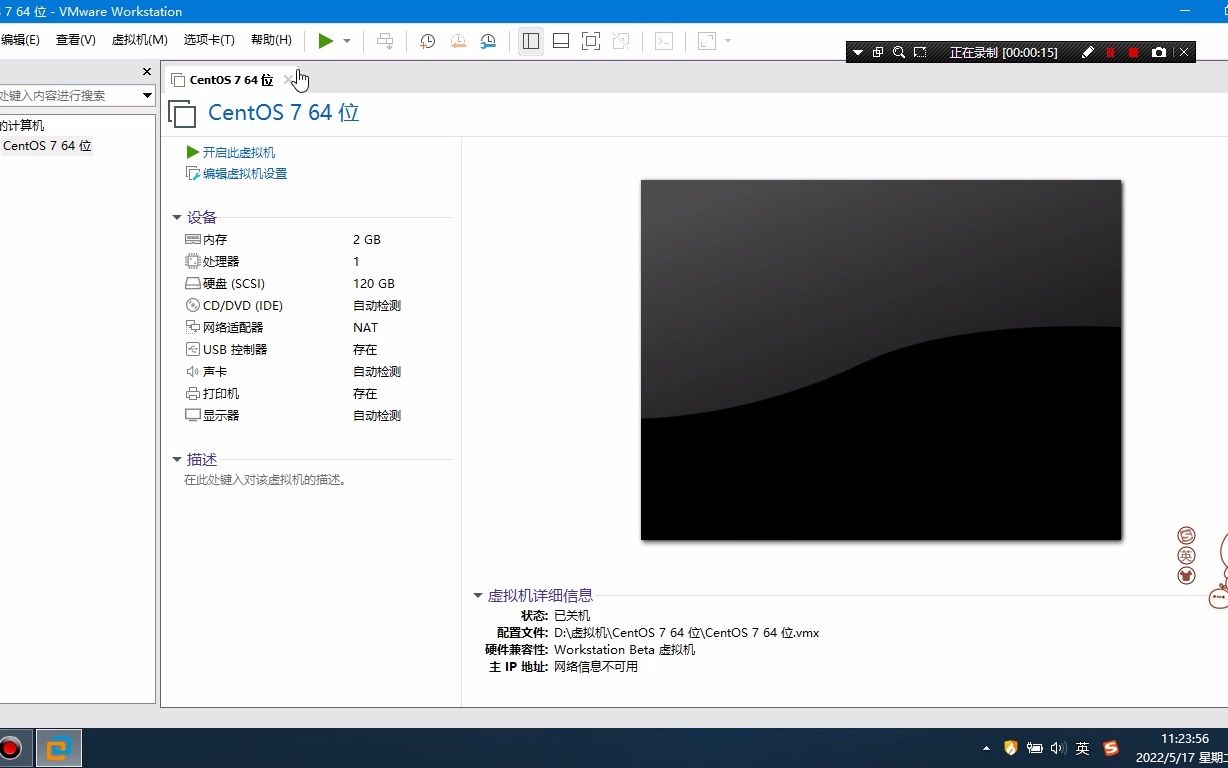
Task: Click the 120 GB disk size value
Action: tap(374, 284)
